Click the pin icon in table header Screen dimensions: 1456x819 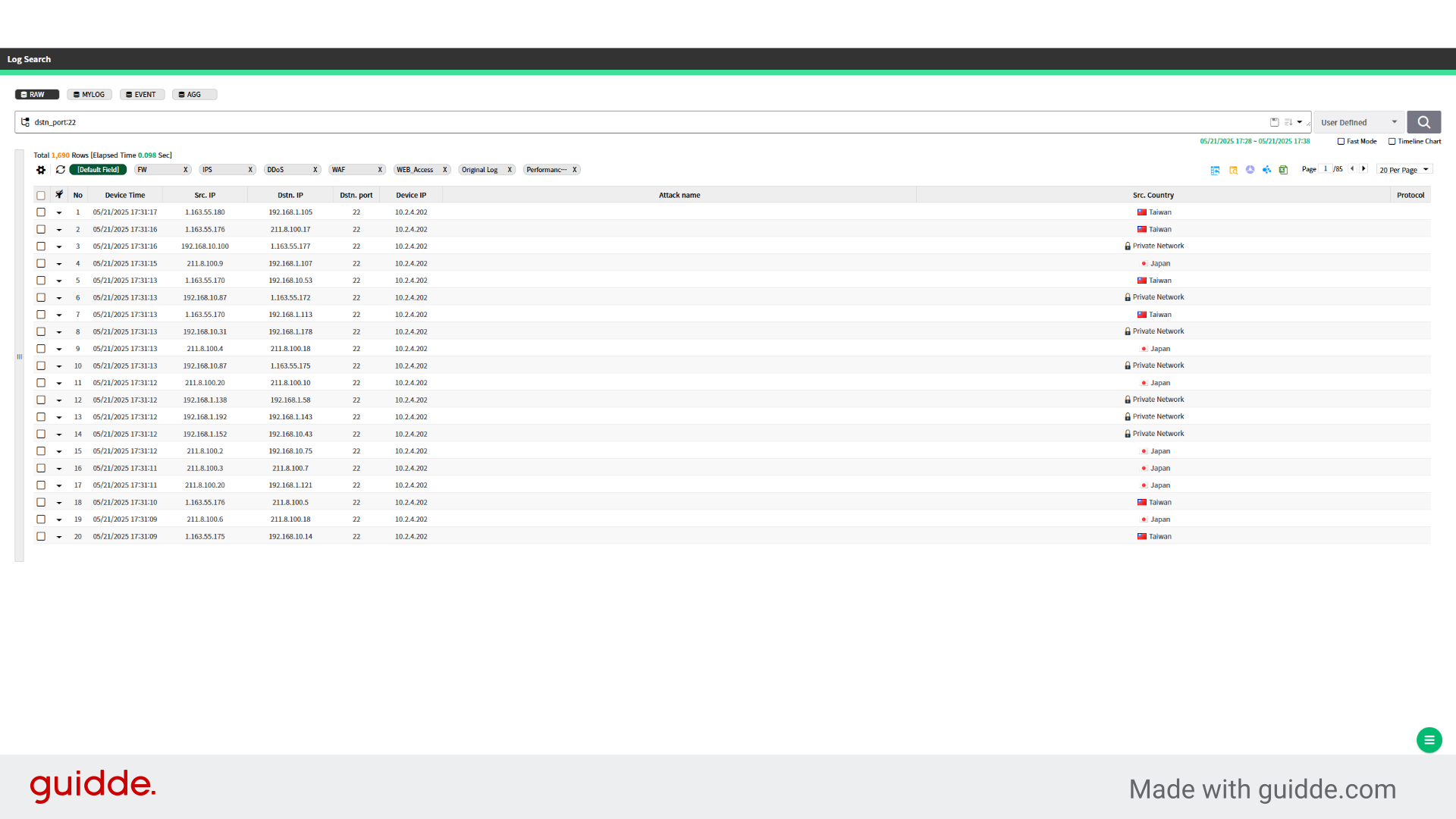coord(59,195)
